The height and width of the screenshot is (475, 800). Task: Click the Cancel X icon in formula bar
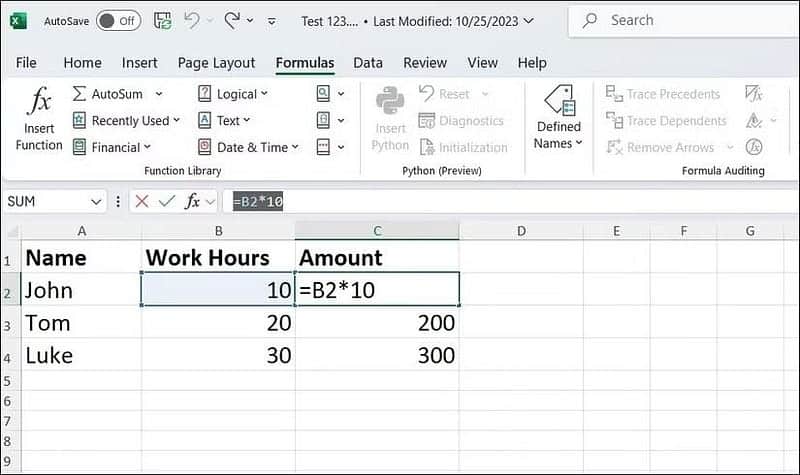[142, 202]
